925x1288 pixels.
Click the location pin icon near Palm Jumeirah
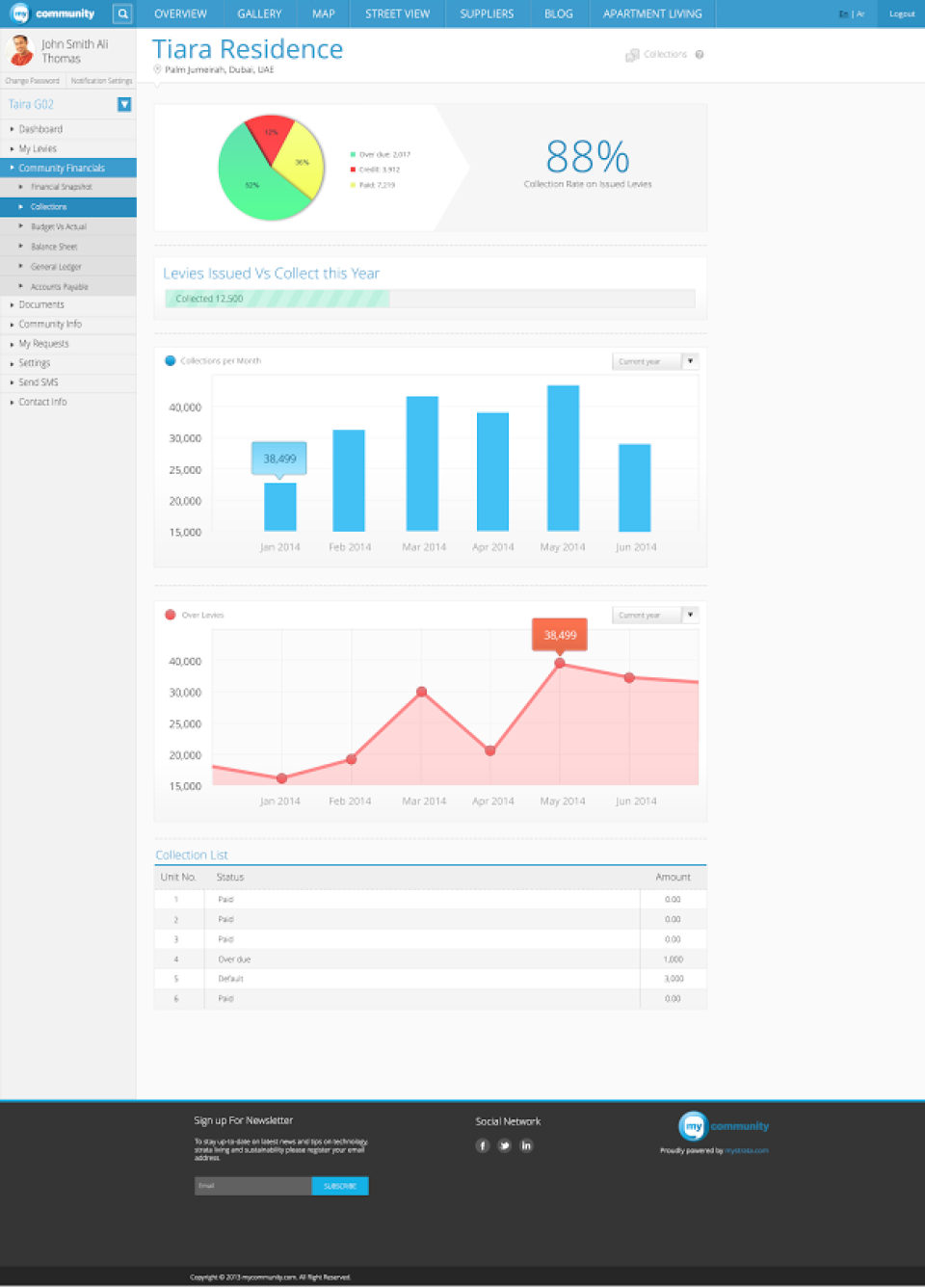[158, 69]
